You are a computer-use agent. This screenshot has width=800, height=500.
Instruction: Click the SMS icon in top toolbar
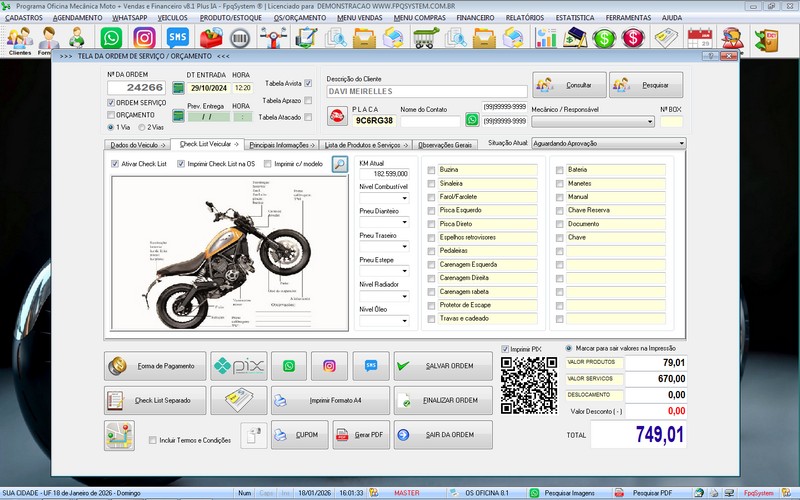[177, 38]
